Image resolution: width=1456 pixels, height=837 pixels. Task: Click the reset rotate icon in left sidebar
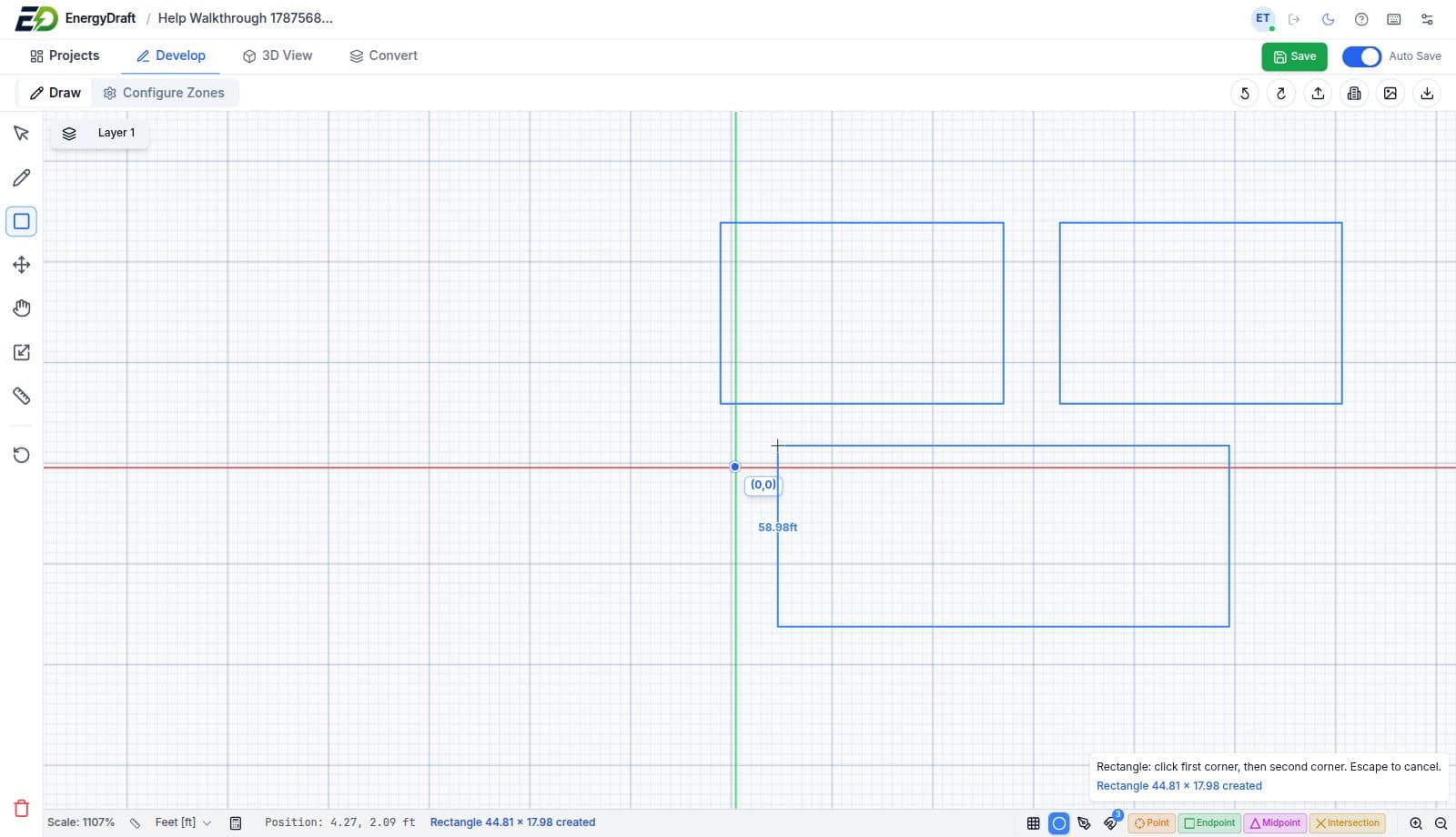(22, 455)
